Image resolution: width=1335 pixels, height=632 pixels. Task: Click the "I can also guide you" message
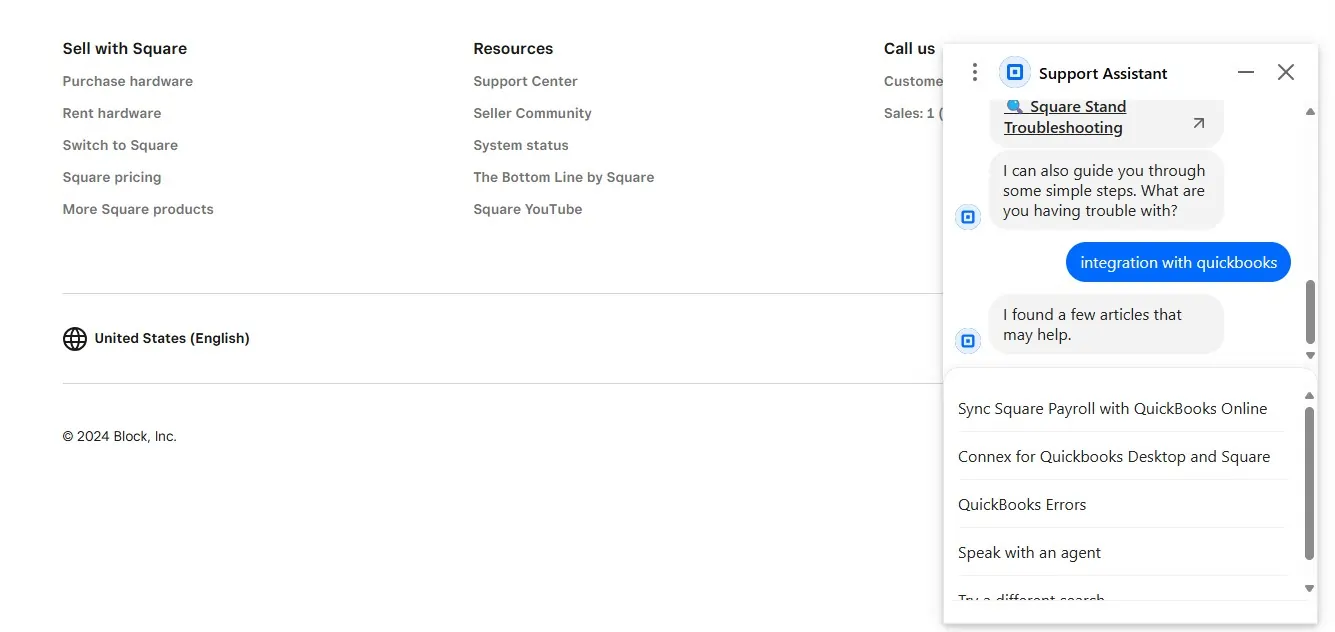1106,190
